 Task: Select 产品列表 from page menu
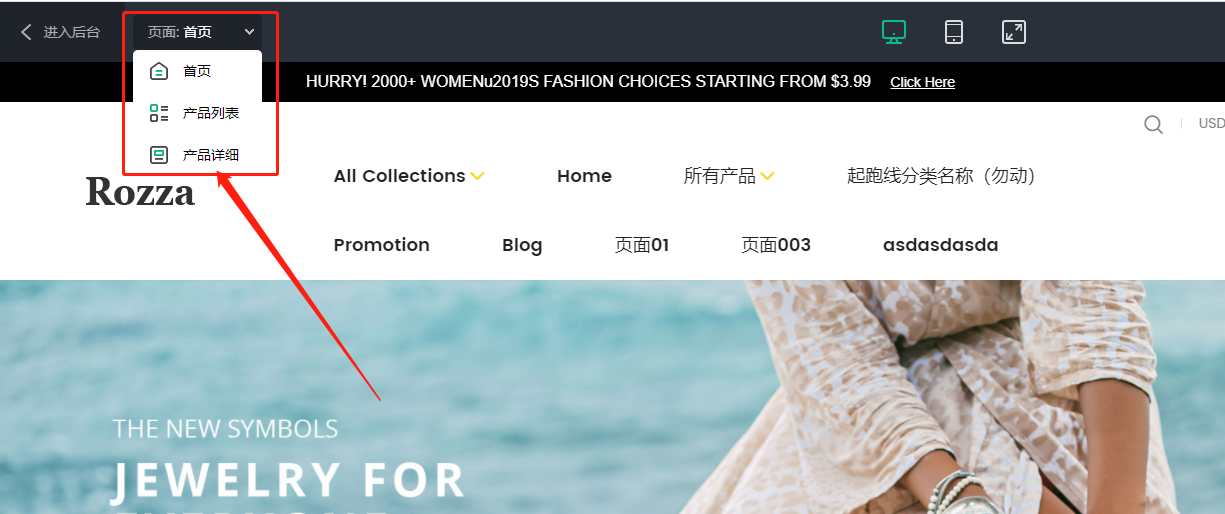click(x=197, y=113)
